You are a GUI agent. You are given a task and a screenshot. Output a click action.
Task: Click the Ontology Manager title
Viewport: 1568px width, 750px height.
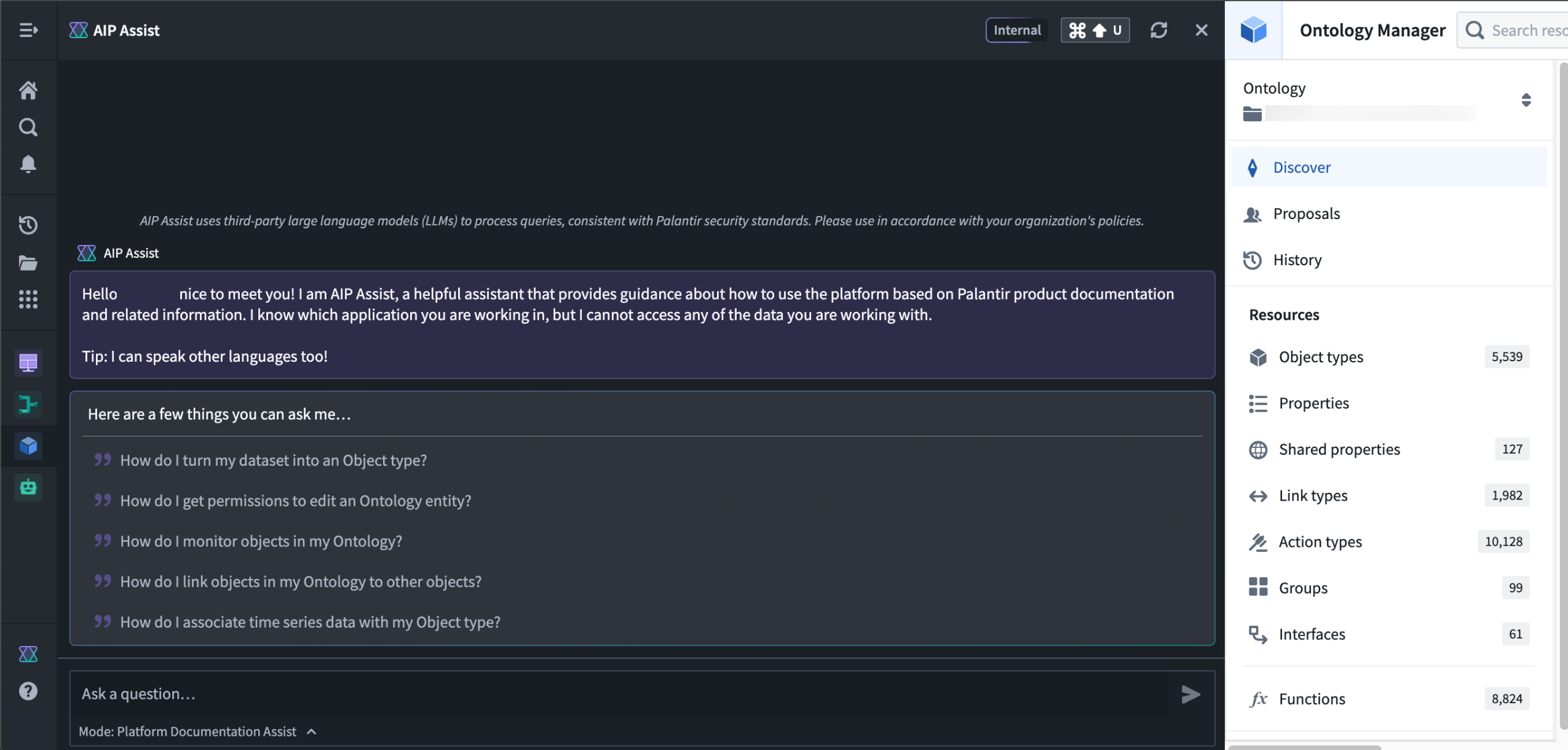1372,30
